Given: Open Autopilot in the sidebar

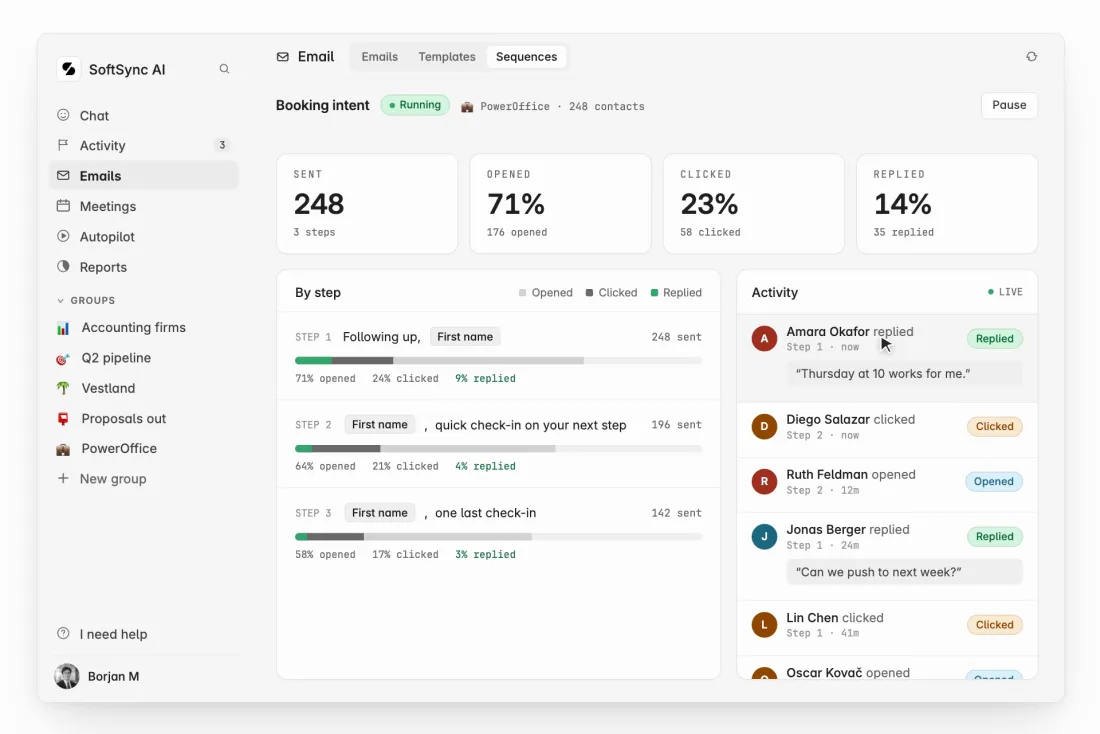Looking at the screenshot, I should click(x=144, y=236).
